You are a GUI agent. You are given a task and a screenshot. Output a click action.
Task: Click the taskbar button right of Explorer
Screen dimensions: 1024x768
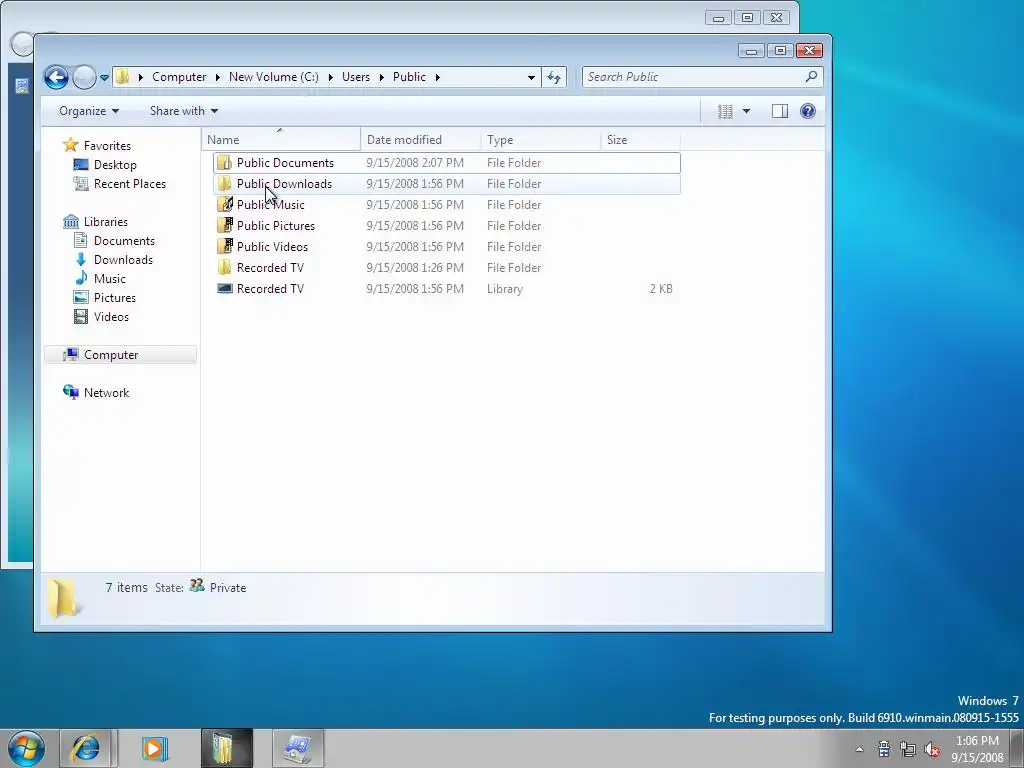point(298,748)
